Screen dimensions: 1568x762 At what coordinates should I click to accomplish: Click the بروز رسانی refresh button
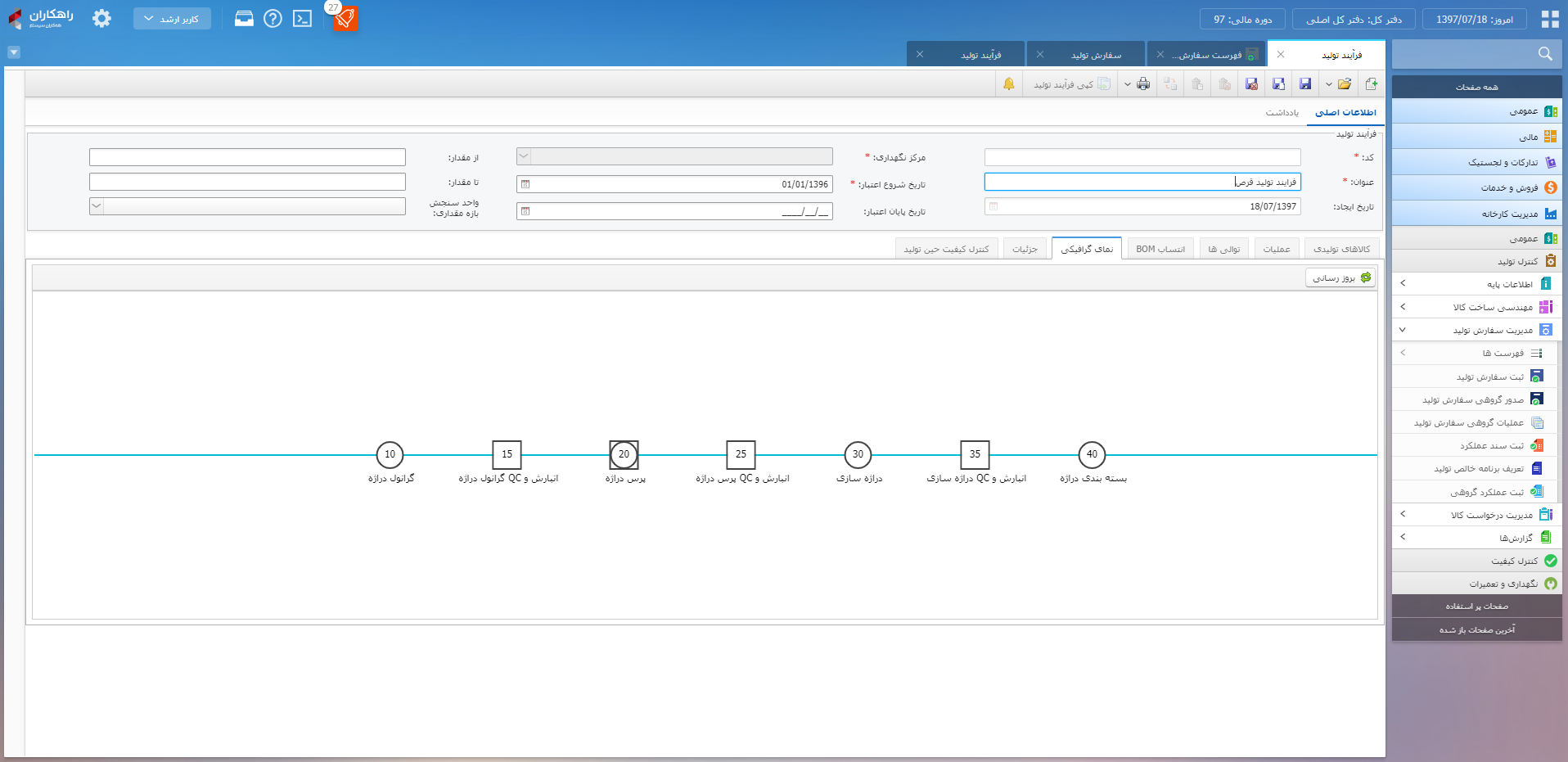tap(1340, 278)
